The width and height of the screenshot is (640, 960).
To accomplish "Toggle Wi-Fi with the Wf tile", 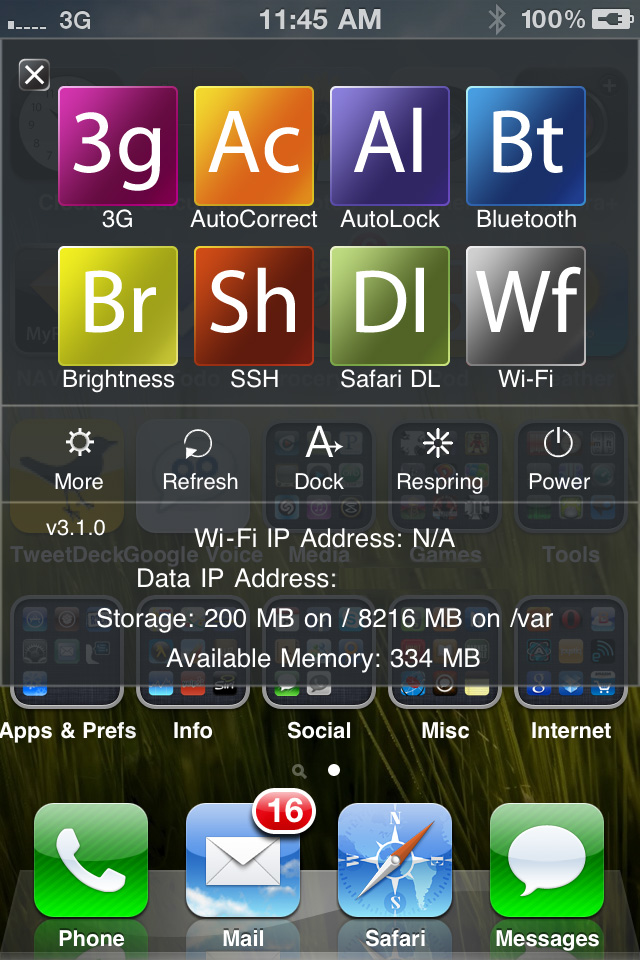I will click(x=525, y=306).
